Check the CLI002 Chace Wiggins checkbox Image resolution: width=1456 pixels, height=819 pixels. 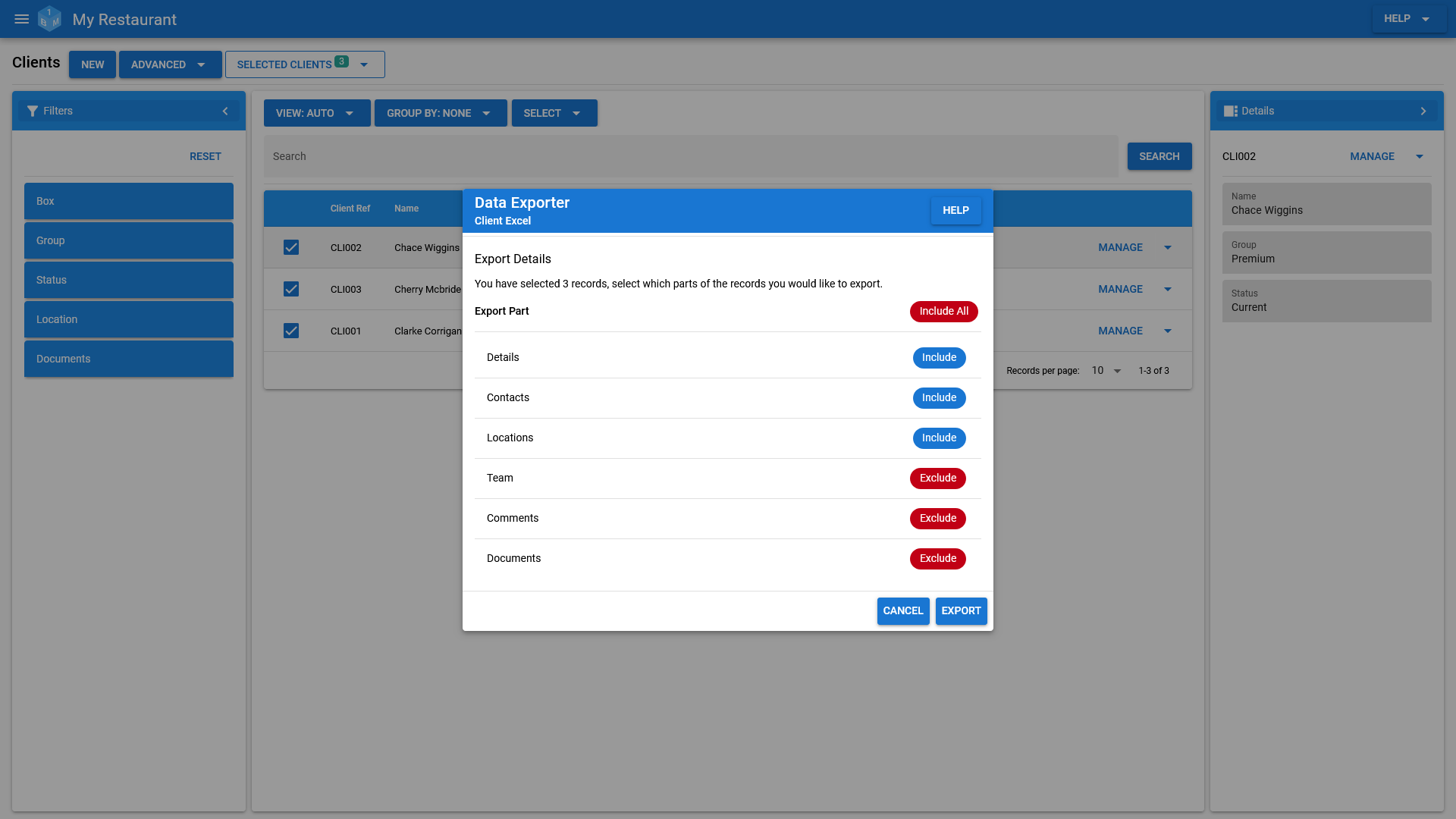pos(291,247)
